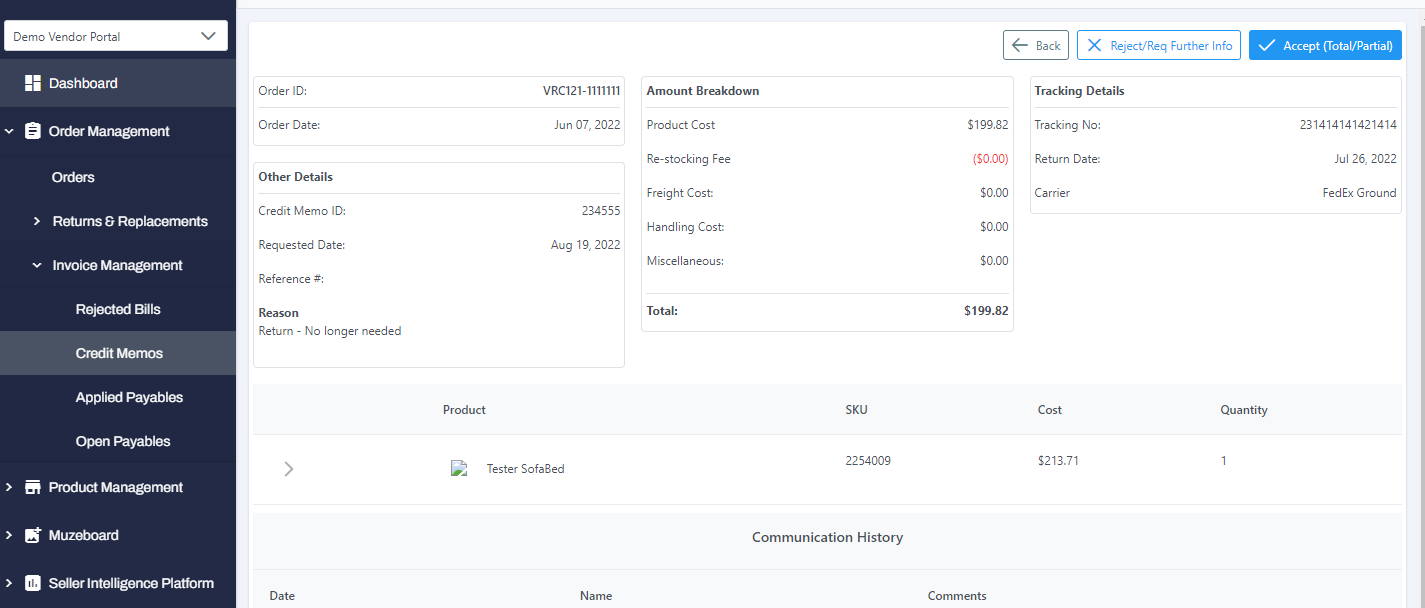The image size is (1425, 608).
Task: Click the Quantity column header
Action: [1244, 410]
